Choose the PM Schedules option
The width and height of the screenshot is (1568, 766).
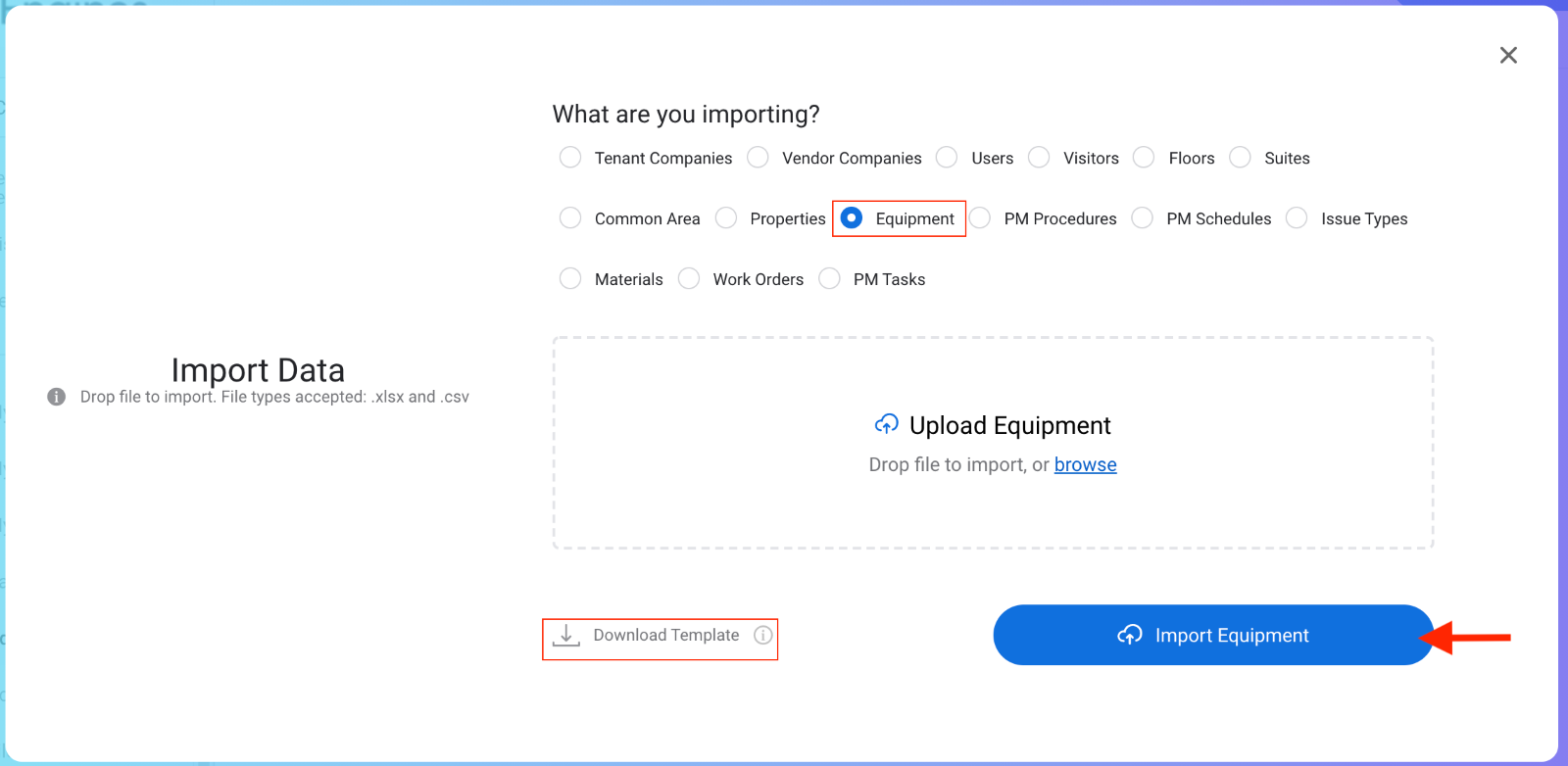1143,218
